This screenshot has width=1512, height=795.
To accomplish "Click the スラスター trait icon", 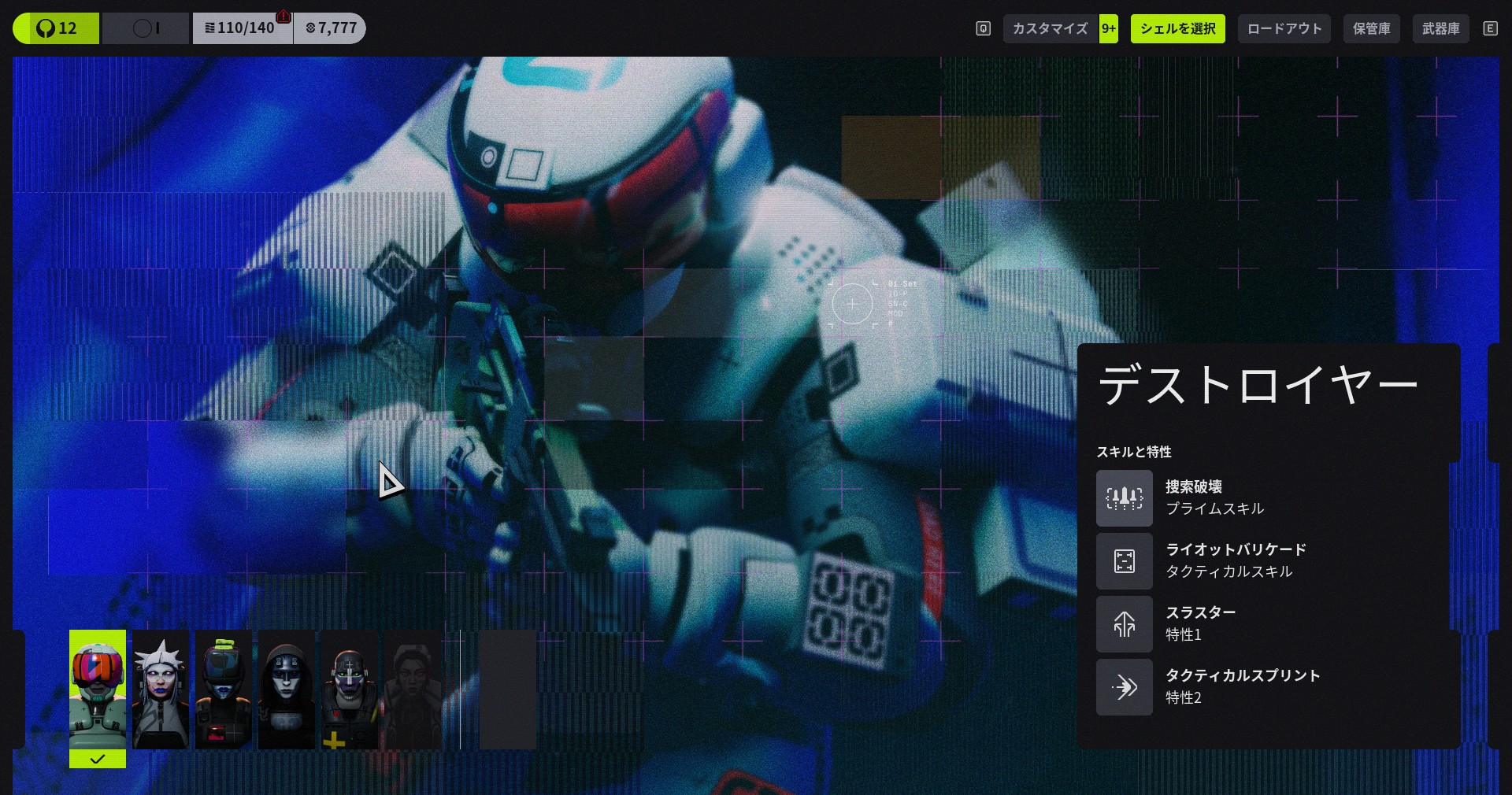I will [1124, 624].
